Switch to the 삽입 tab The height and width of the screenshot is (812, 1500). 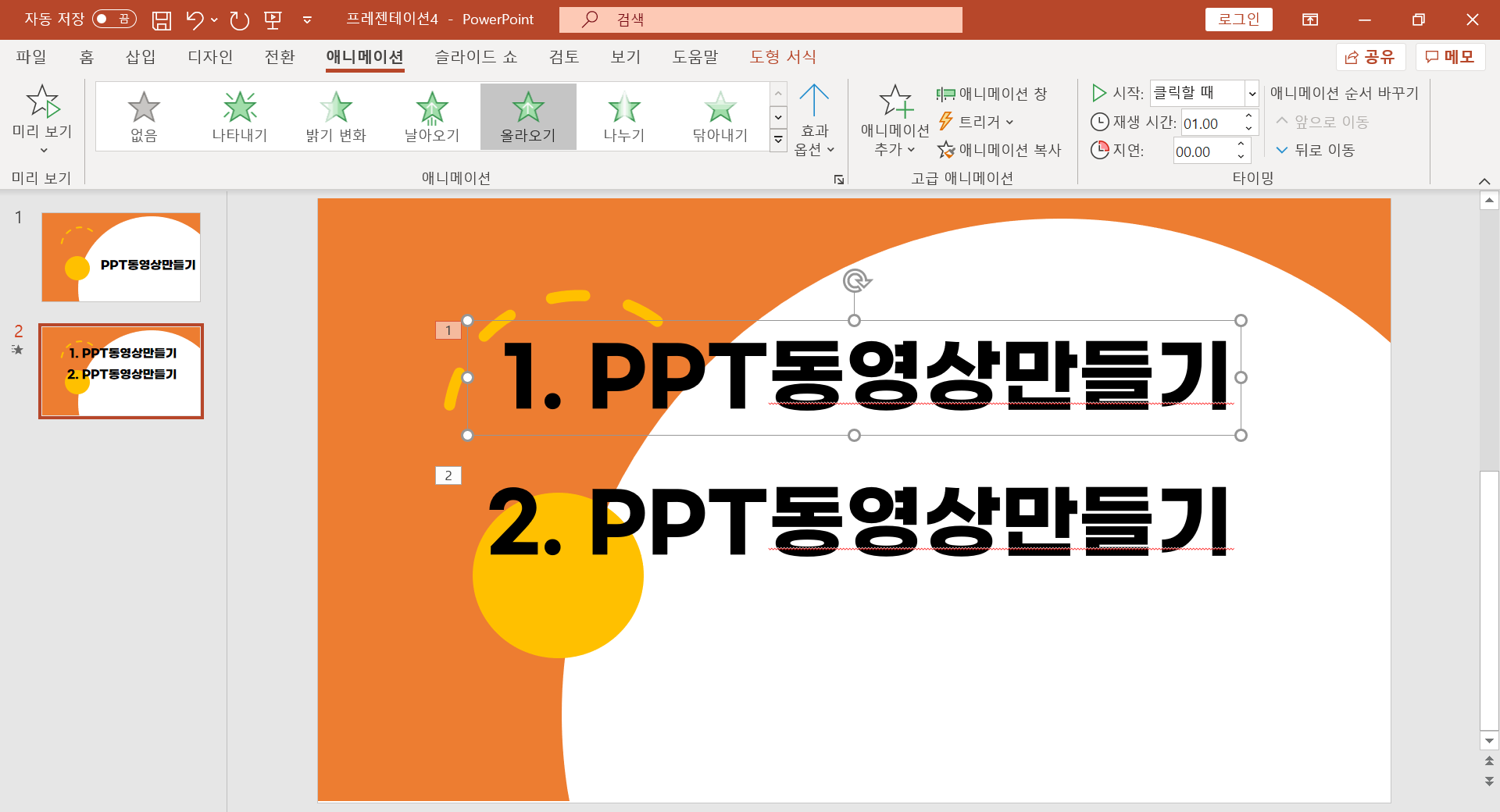(x=141, y=56)
